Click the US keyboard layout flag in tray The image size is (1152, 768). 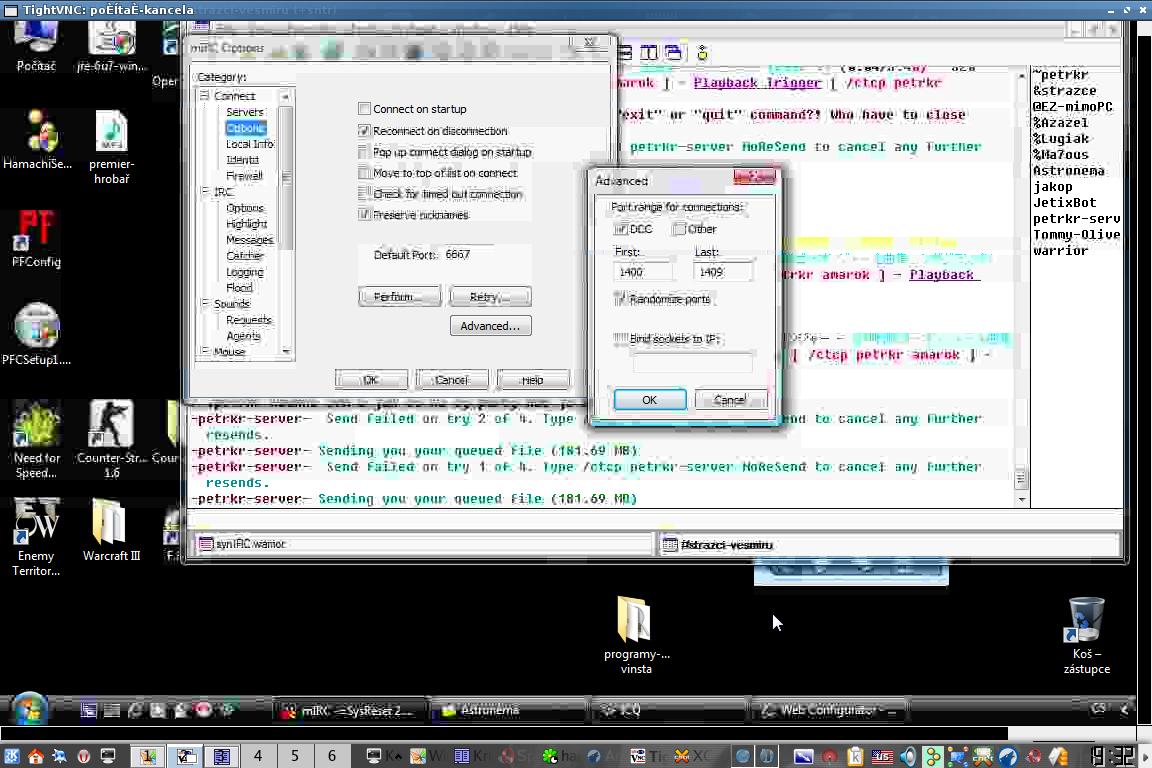pyautogui.click(x=882, y=756)
